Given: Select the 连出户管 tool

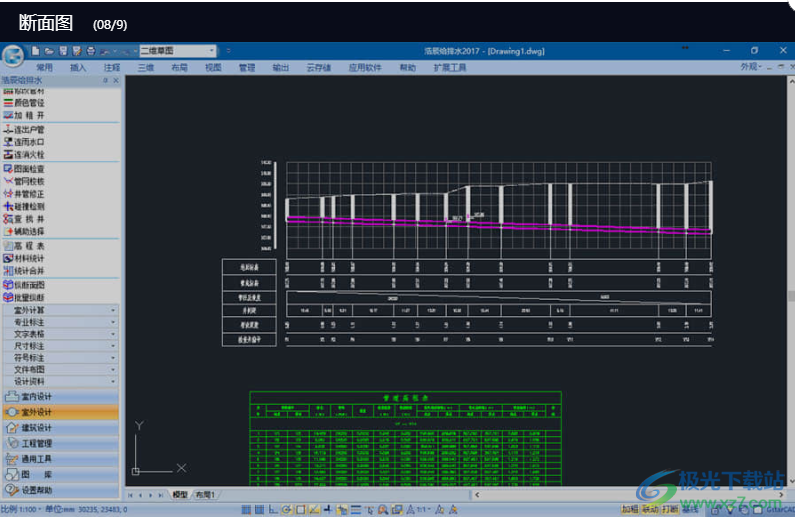Looking at the screenshot, I should [x=24, y=130].
